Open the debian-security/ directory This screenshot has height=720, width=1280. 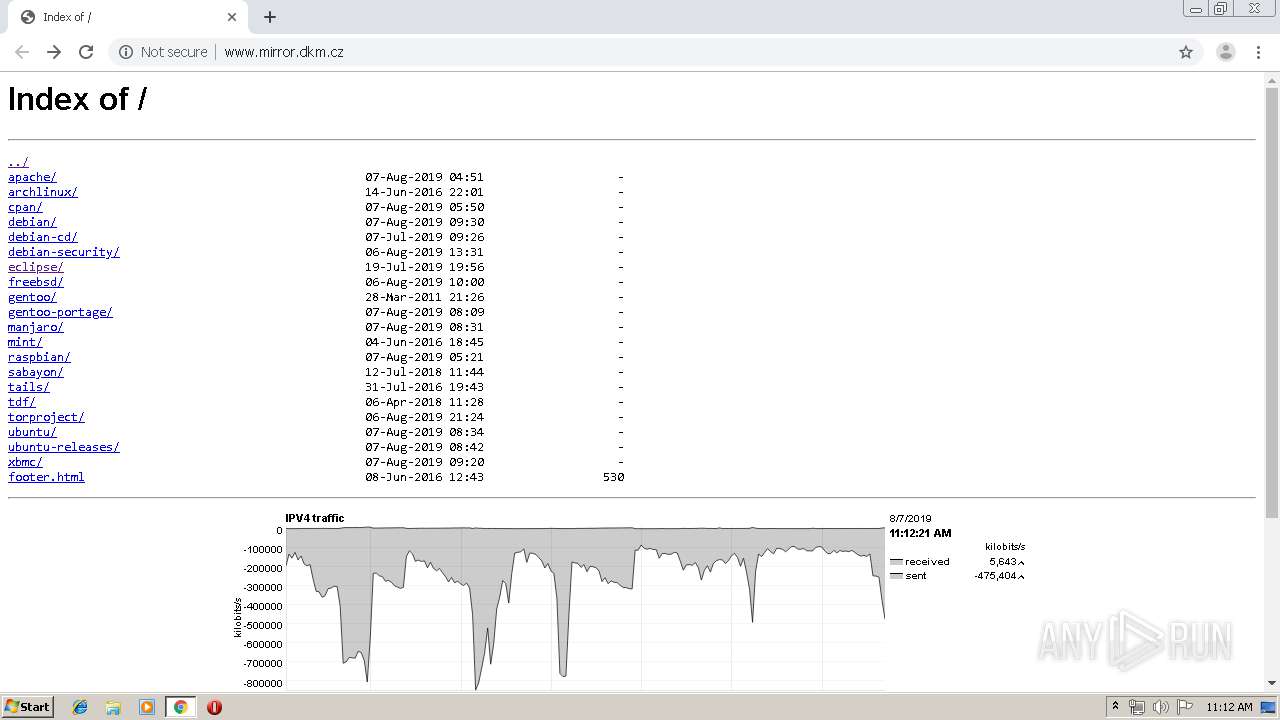64,252
